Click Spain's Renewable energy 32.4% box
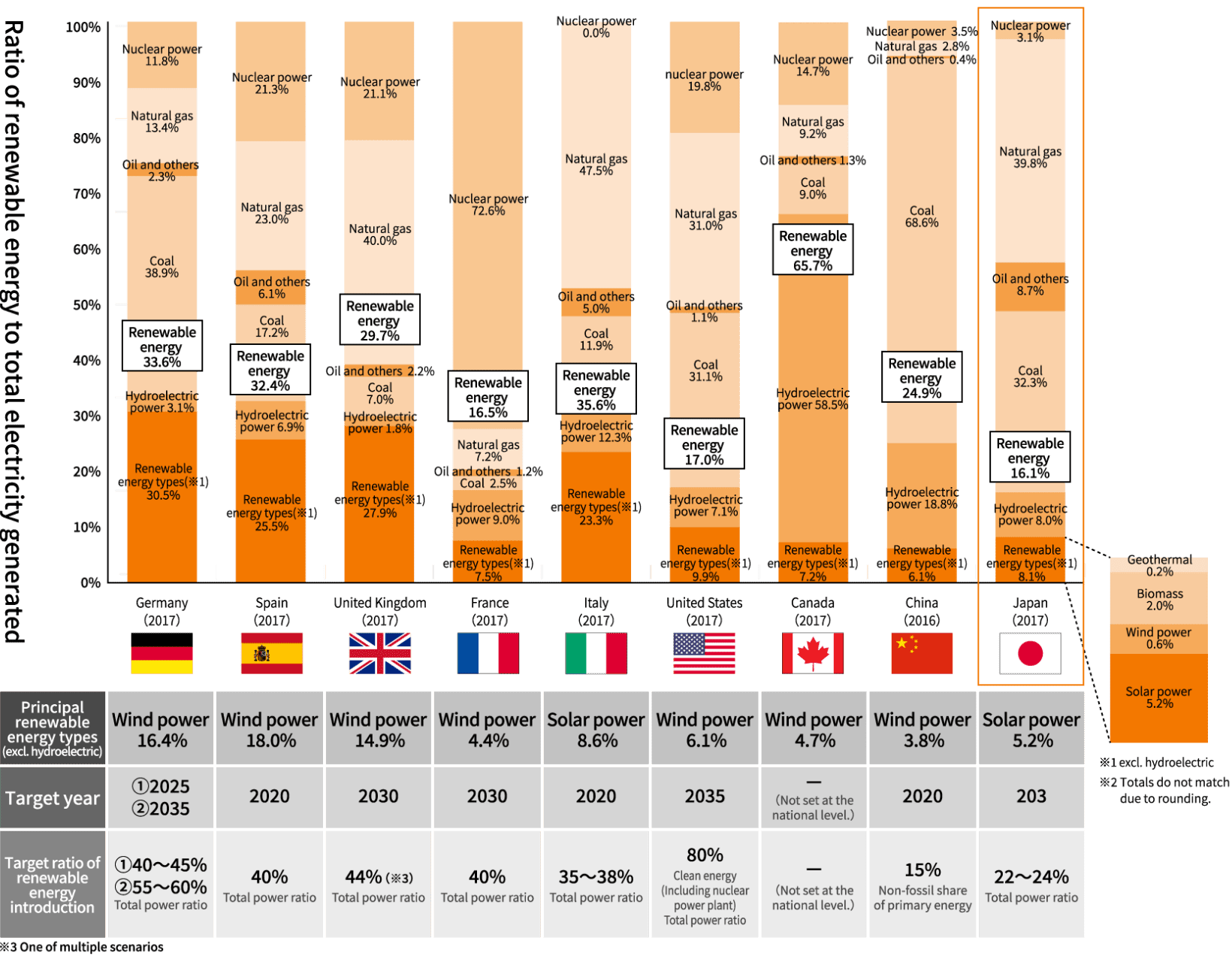The width and height of the screenshot is (1232, 959). [x=270, y=370]
